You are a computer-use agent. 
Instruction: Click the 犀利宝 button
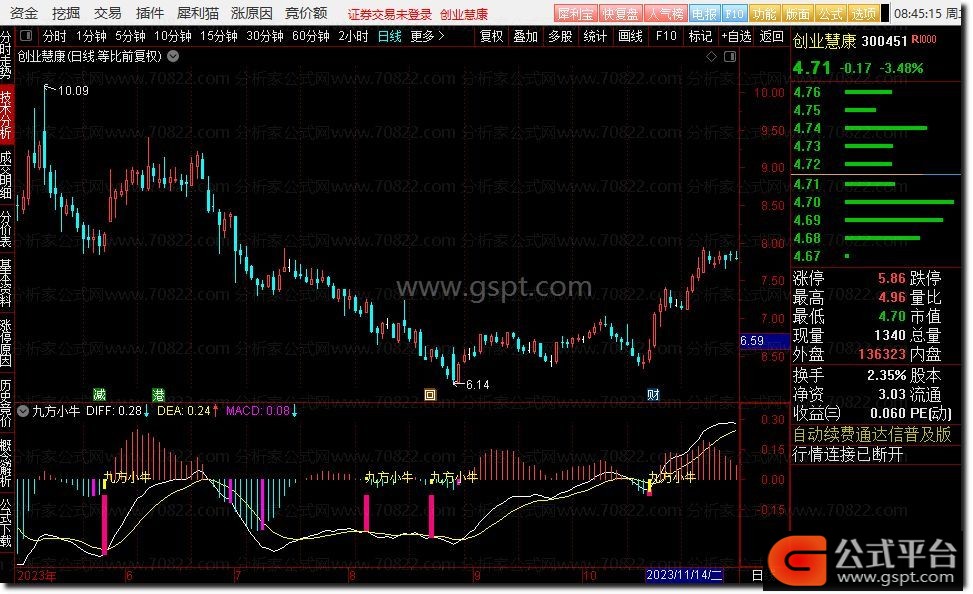pyautogui.click(x=575, y=14)
